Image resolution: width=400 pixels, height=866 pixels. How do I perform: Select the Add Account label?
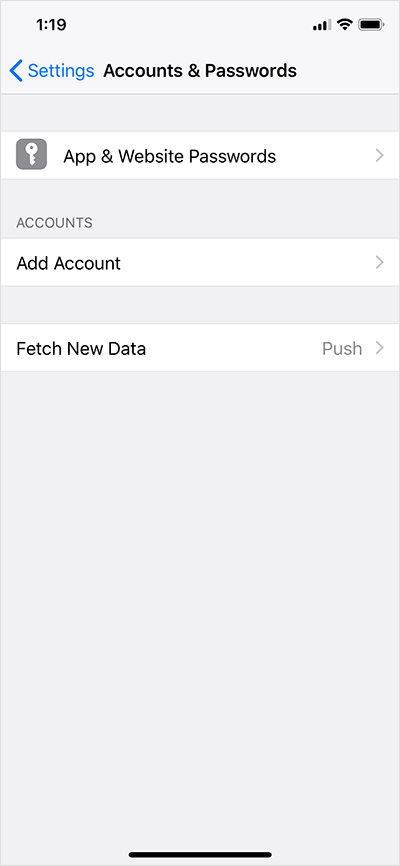[69, 263]
